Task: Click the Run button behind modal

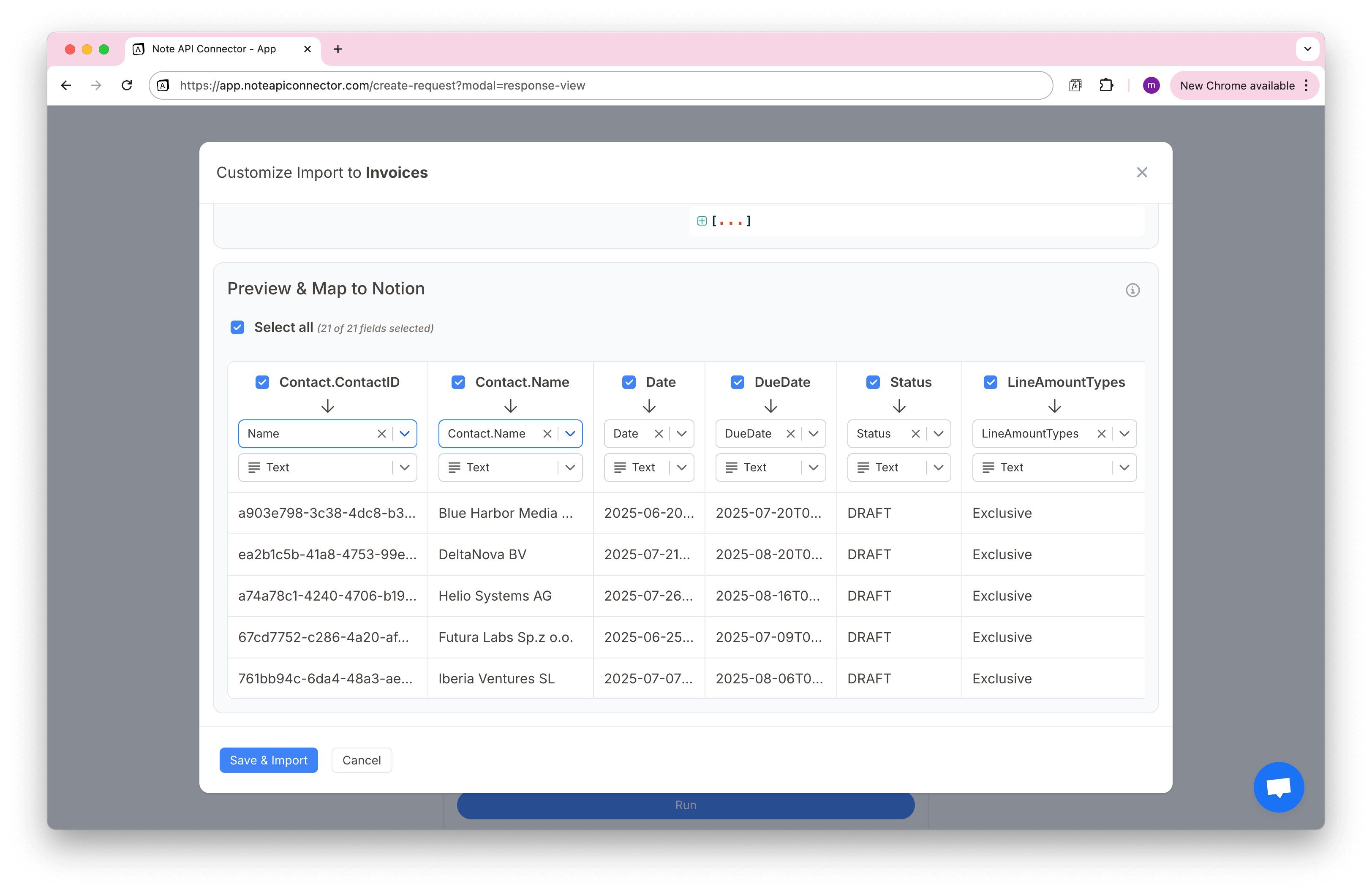Action: point(686,805)
